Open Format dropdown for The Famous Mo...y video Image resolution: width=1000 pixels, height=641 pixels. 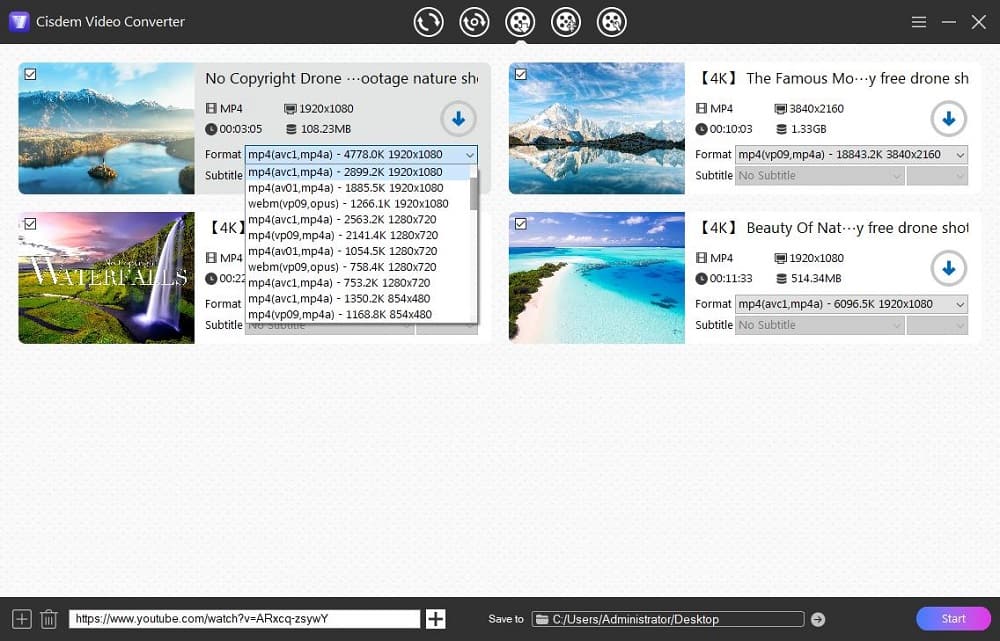(x=851, y=154)
